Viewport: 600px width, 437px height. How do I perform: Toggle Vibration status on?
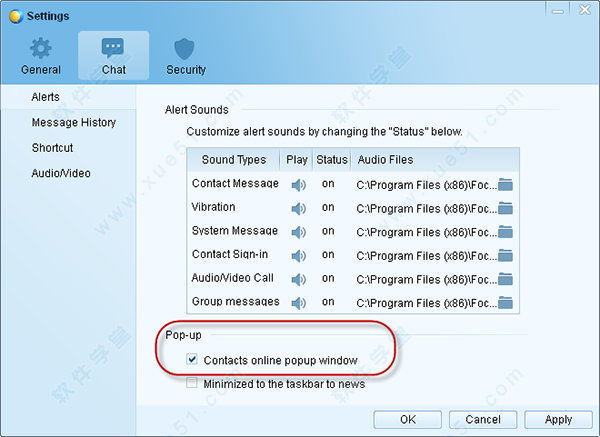point(328,208)
